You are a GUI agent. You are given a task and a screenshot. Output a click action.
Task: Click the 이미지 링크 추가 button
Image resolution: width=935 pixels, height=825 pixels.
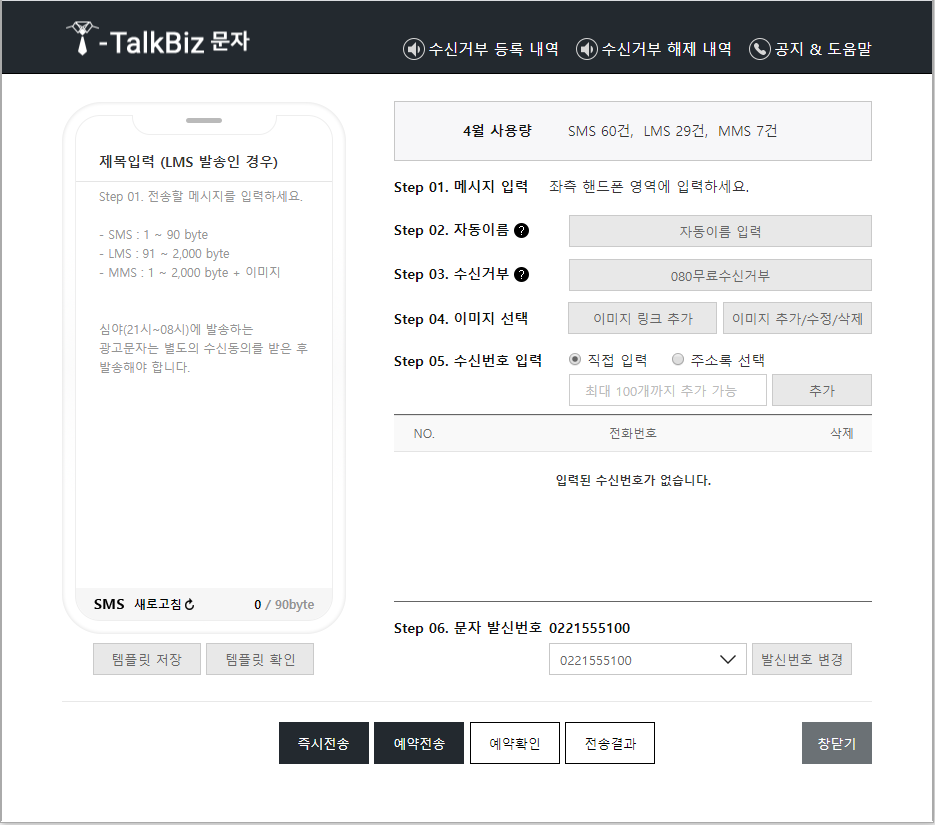point(642,318)
